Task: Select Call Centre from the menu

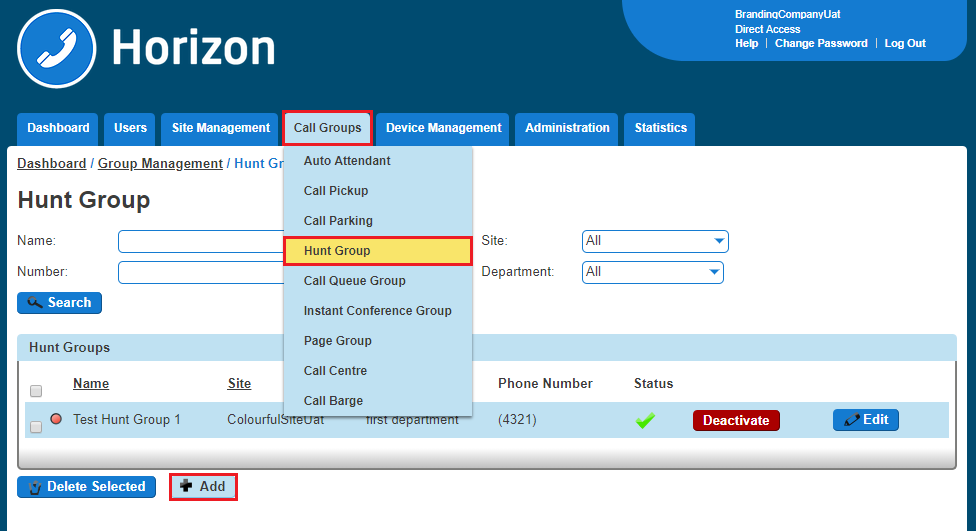Action: pos(378,370)
